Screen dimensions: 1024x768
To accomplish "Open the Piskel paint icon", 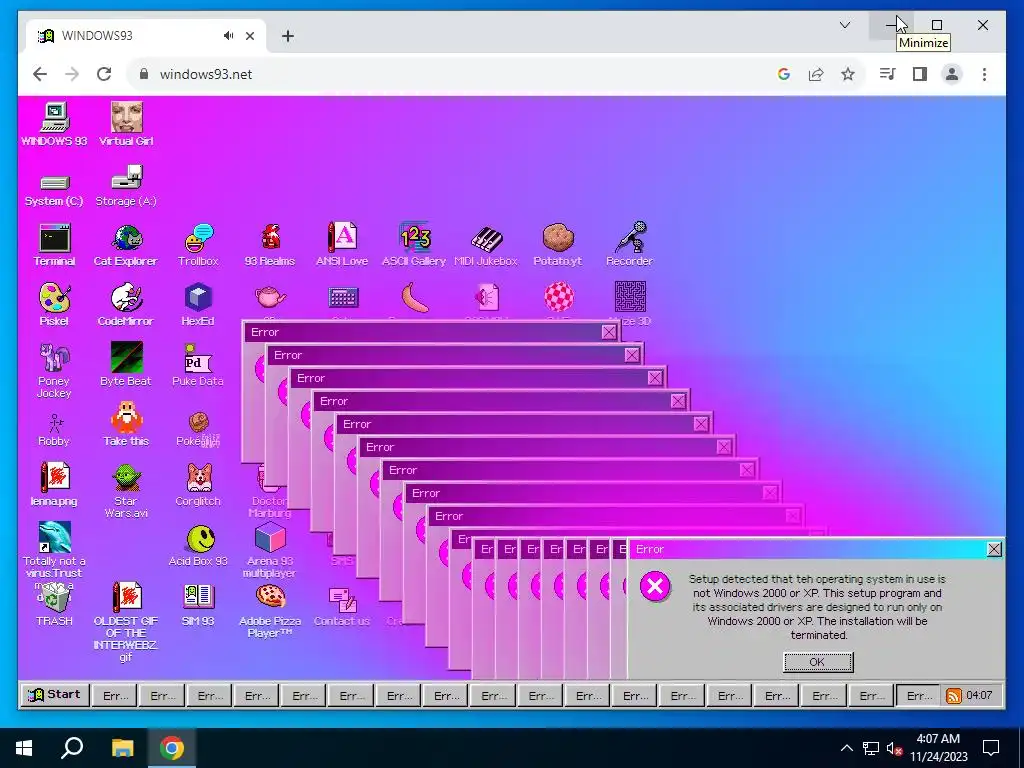I will [54, 305].
